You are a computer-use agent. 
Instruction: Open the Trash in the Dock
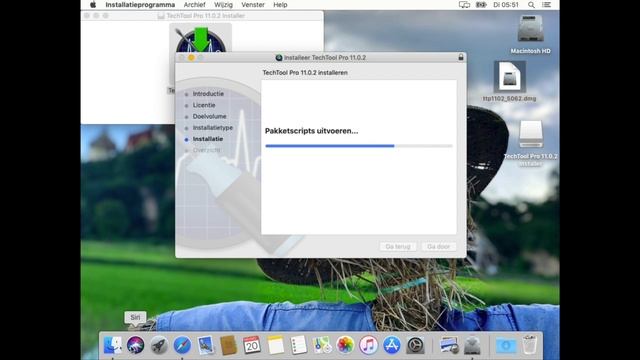coord(530,345)
